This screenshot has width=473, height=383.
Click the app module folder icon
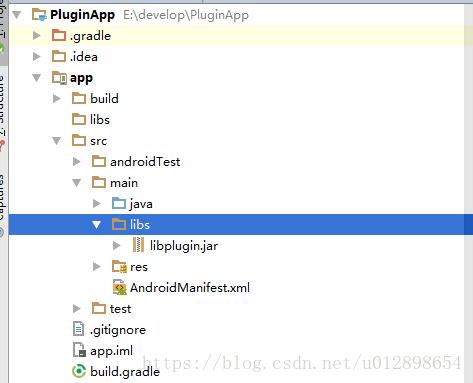pyautogui.click(x=60, y=78)
